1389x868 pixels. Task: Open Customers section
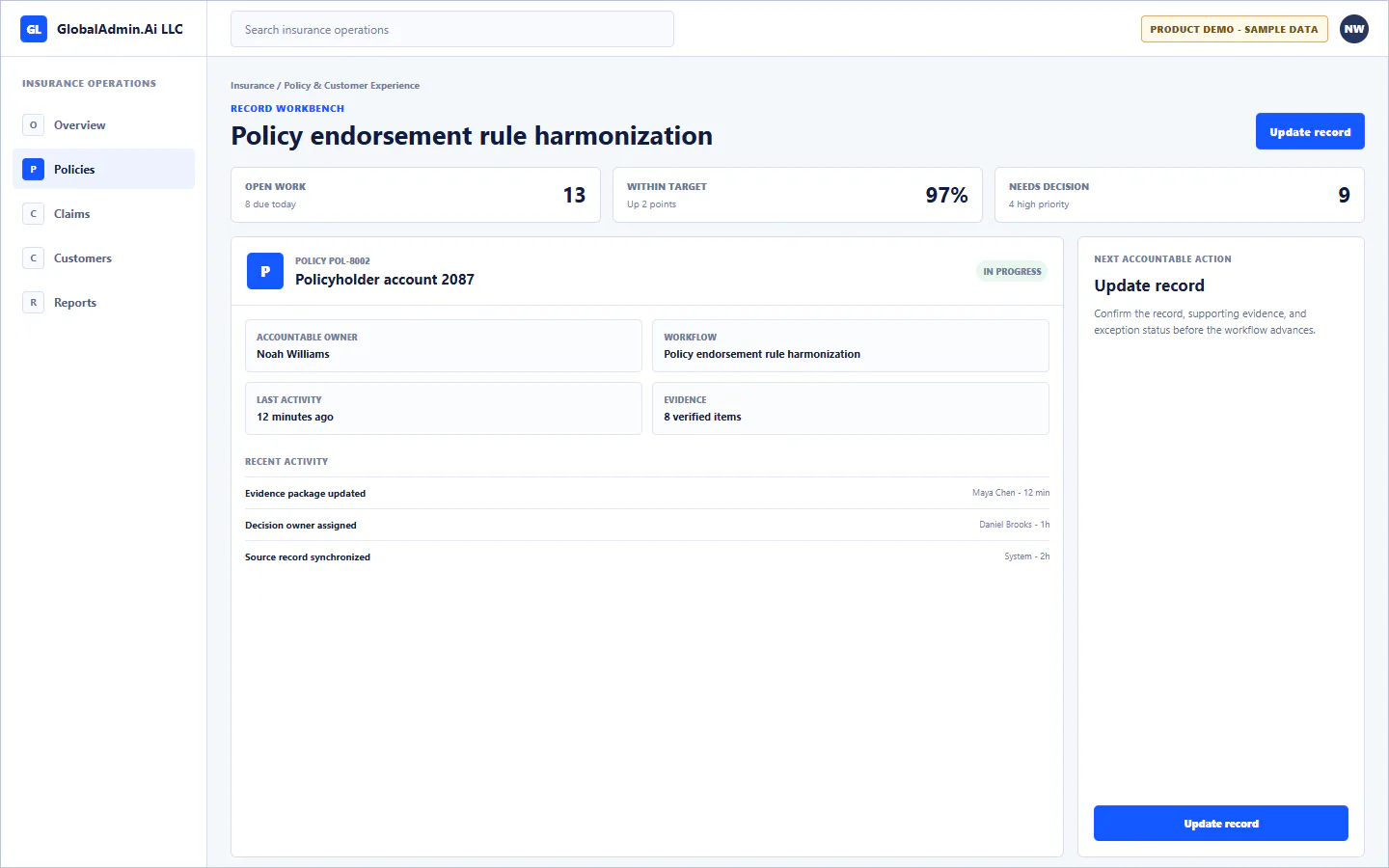click(103, 258)
